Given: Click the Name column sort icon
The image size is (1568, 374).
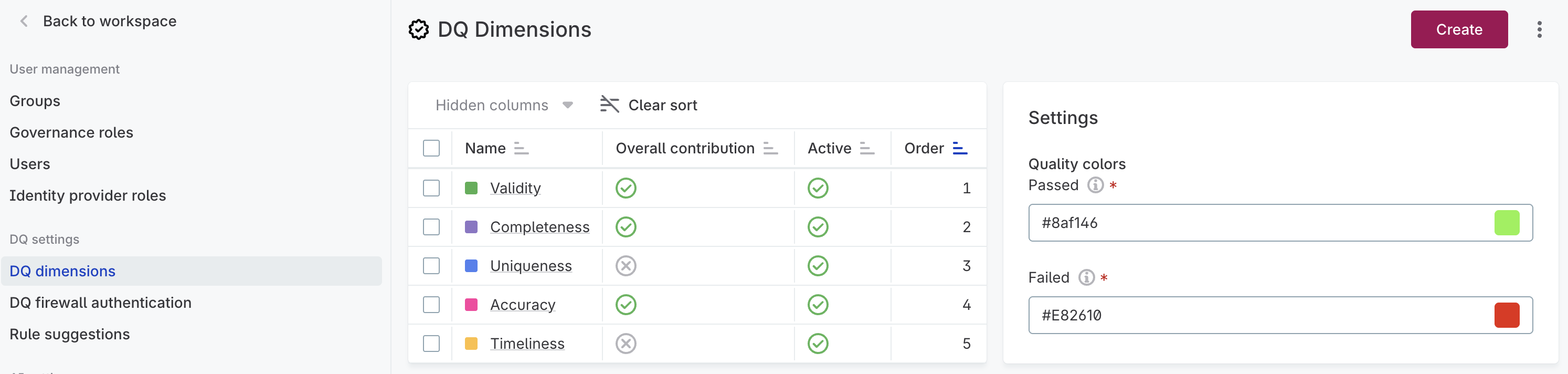Looking at the screenshot, I should [521, 148].
